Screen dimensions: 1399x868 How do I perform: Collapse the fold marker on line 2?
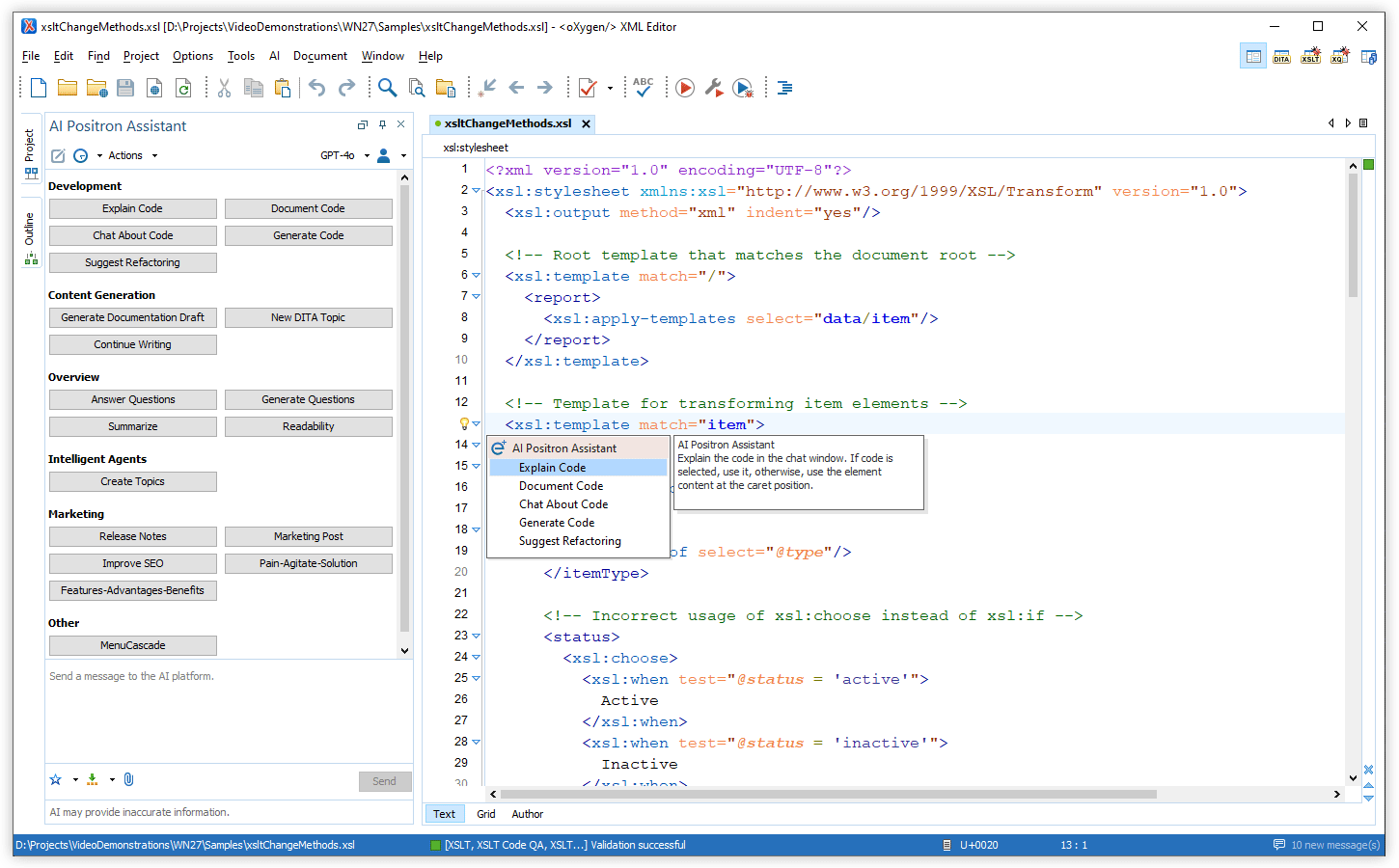pyautogui.click(x=476, y=190)
